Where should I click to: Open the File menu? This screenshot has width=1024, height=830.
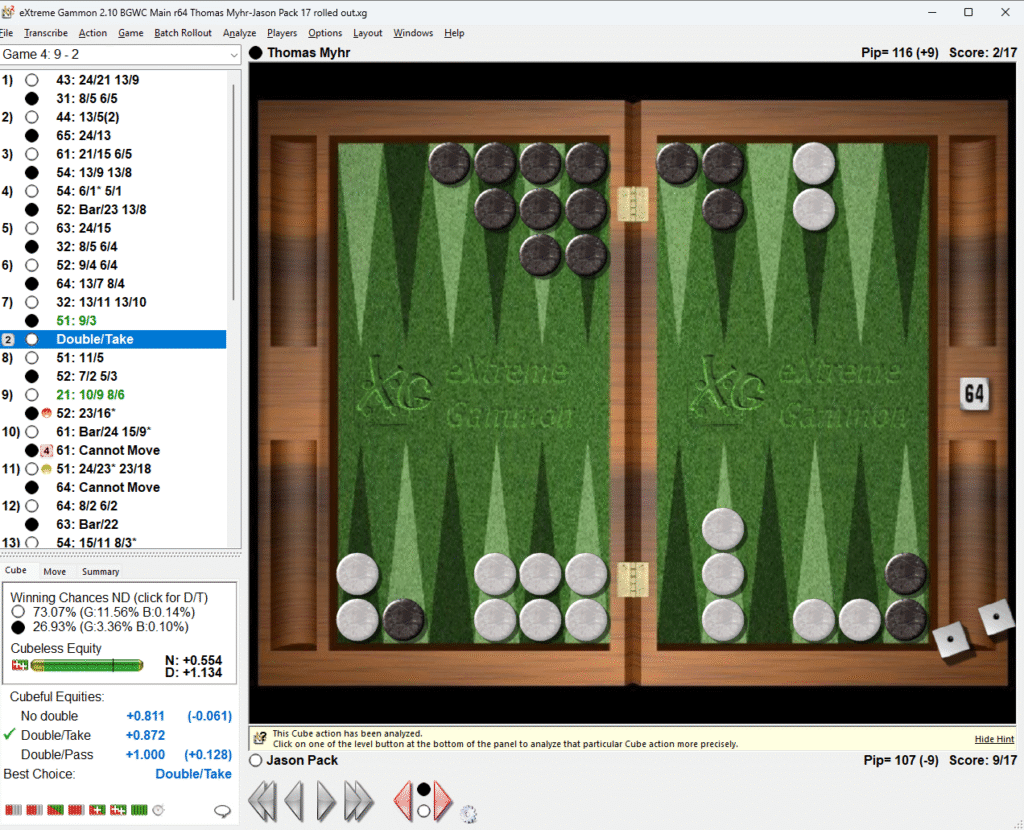pyautogui.click(x=7, y=33)
